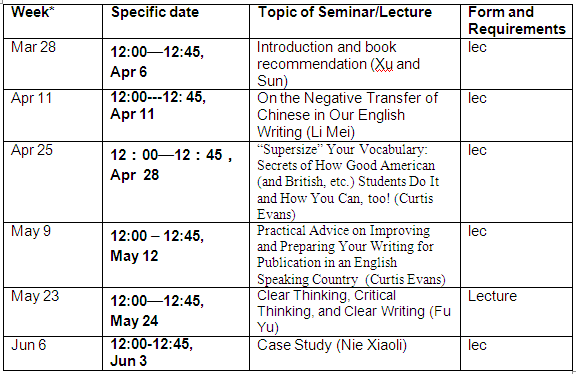Click the 'Topic of Seminar/Lecture' header
Screen dimensions: 576x374
click(355, 21)
